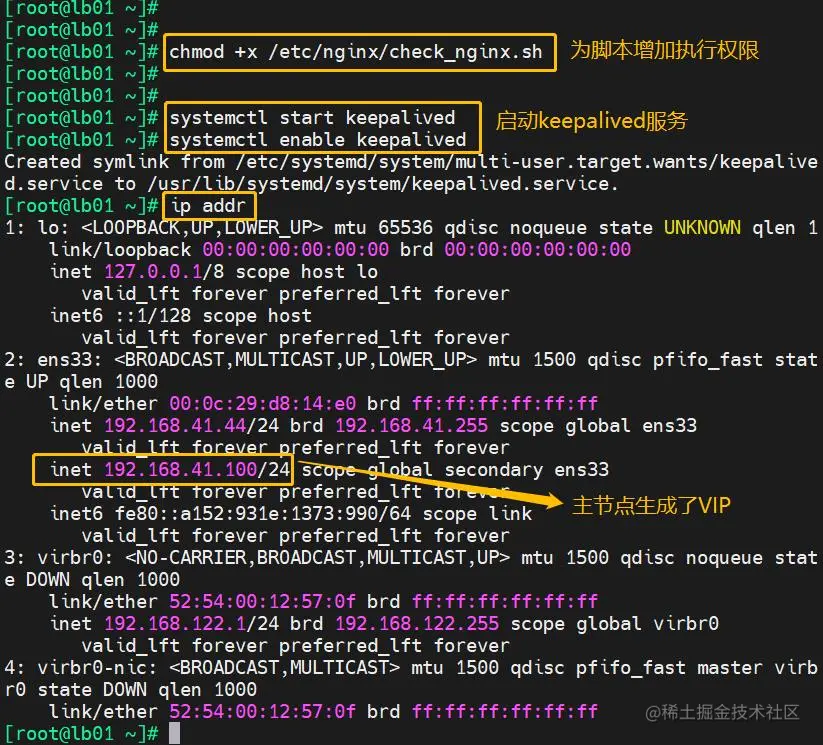Image resolution: width=823 pixels, height=745 pixels.
Task: Select the '1: lo:' interface label
Action: (x=36, y=228)
